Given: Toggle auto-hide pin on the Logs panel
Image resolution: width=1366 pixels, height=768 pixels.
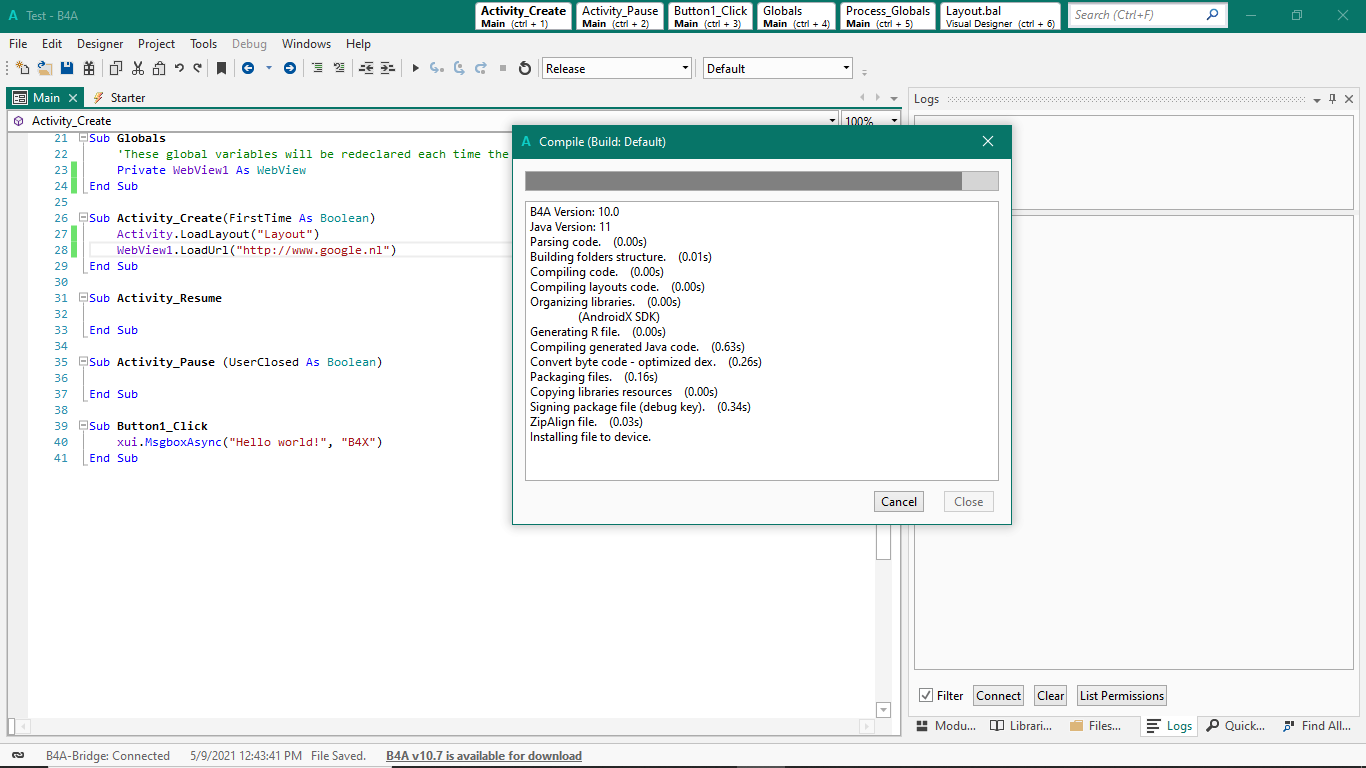Looking at the screenshot, I should 1332,99.
